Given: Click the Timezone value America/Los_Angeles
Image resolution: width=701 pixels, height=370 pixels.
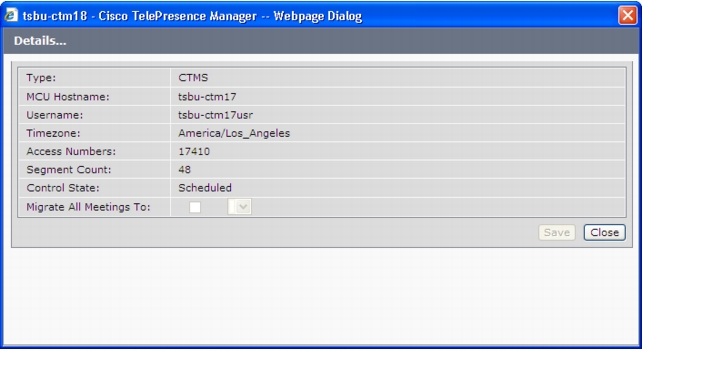Looking at the screenshot, I should [234, 133].
